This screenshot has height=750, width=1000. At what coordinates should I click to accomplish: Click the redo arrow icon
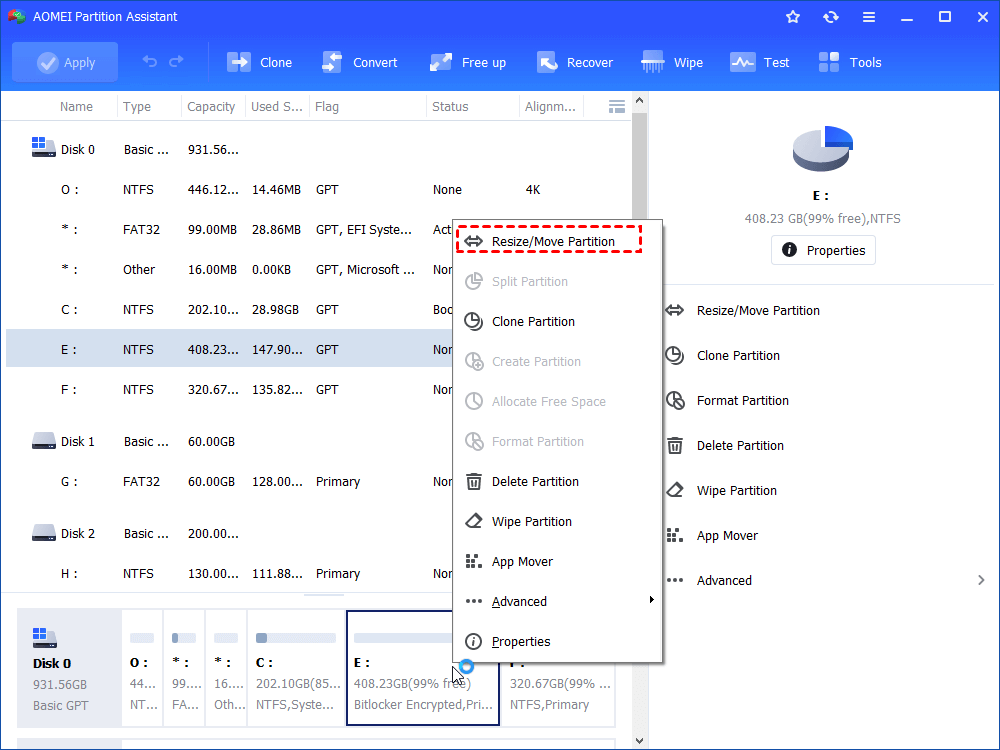pos(176,62)
